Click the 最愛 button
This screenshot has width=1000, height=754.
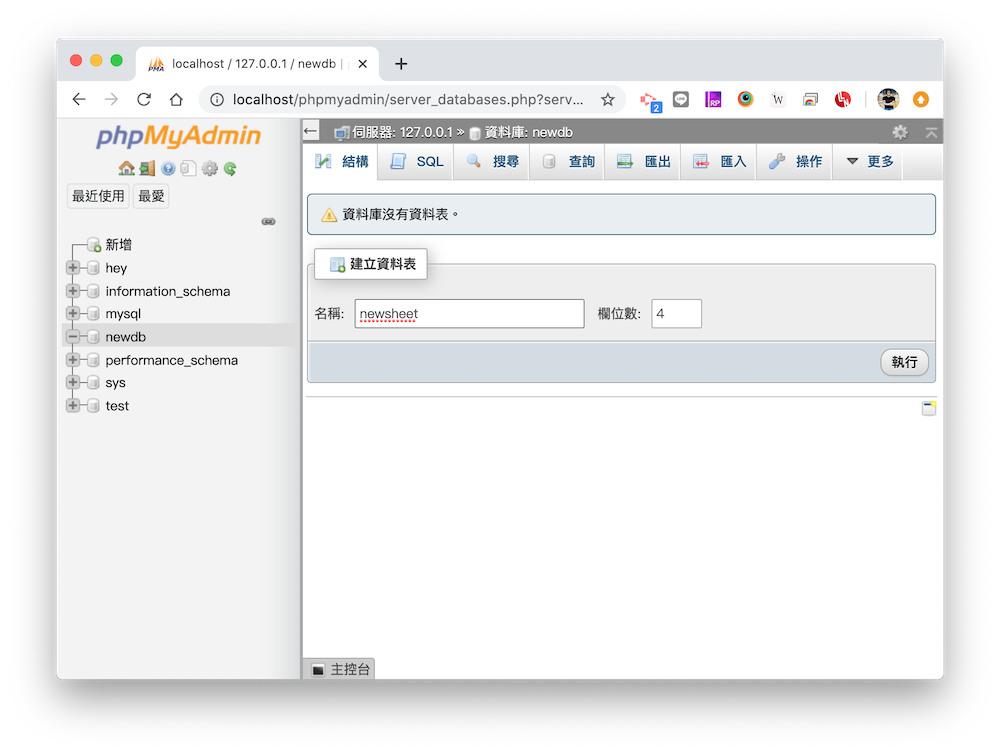pos(151,196)
